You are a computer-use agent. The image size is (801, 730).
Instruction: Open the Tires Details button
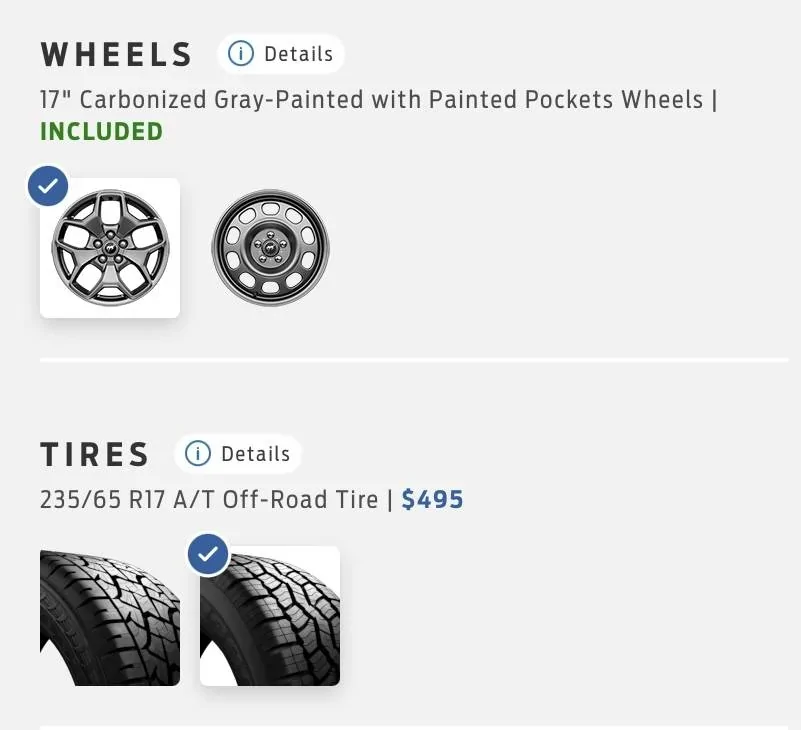click(x=238, y=454)
